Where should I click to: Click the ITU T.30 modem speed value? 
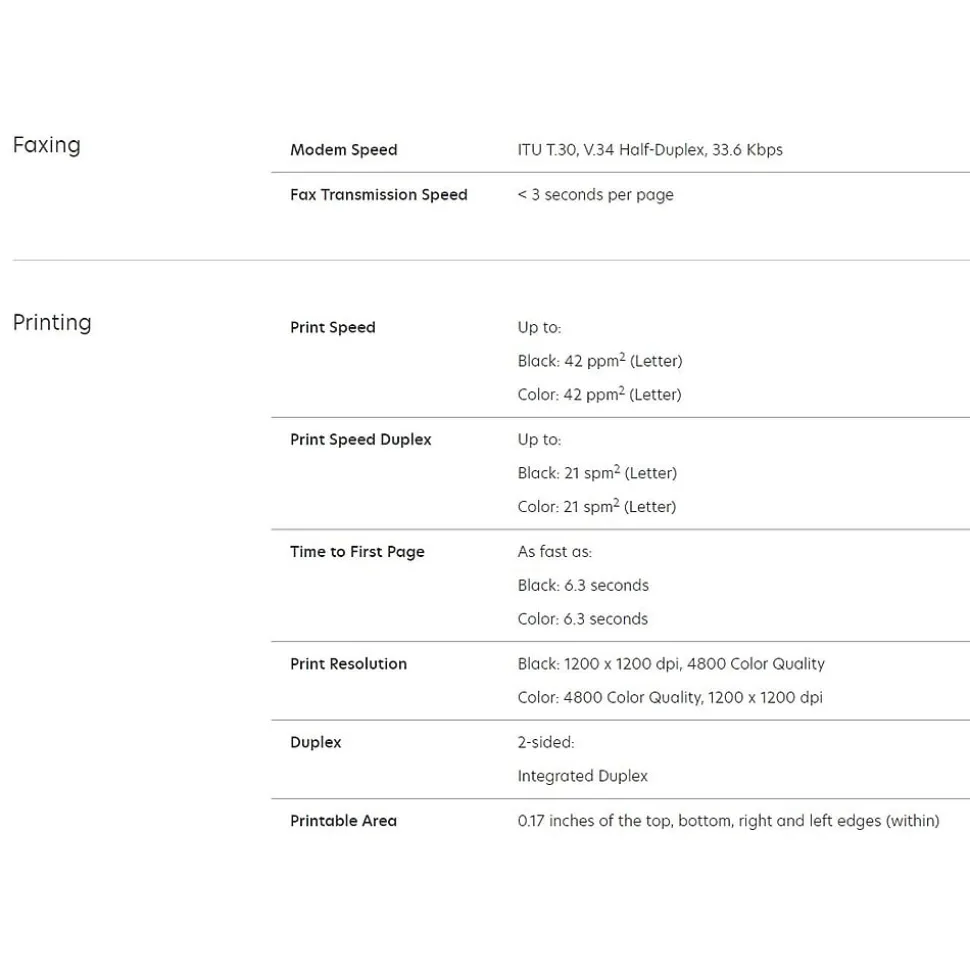pyautogui.click(x=649, y=150)
